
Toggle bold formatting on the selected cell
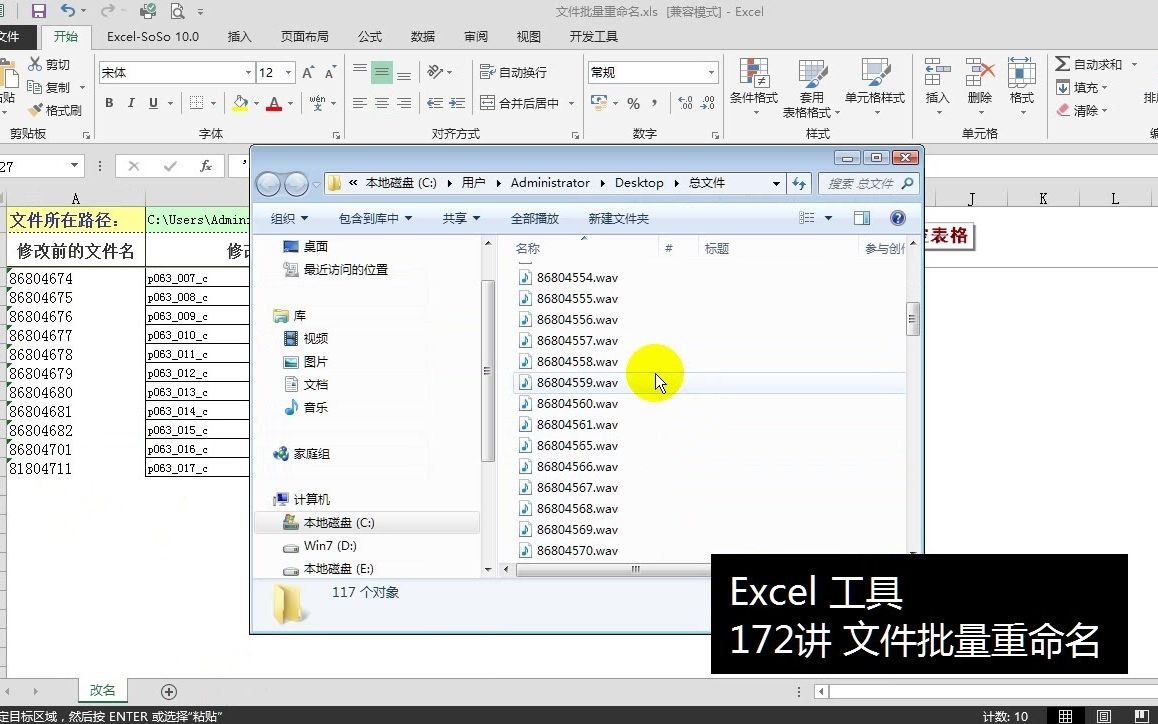point(108,103)
